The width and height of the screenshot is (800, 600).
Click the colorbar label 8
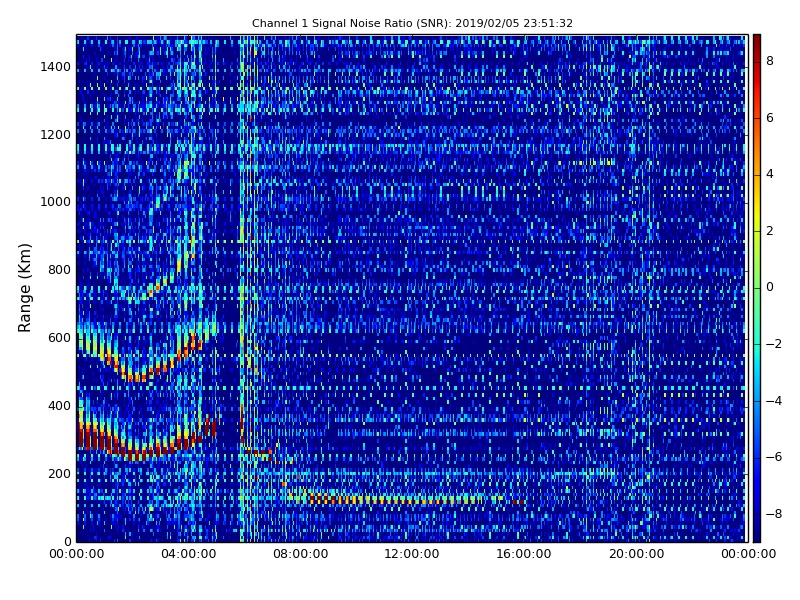pyautogui.click(x=770, y=61)
